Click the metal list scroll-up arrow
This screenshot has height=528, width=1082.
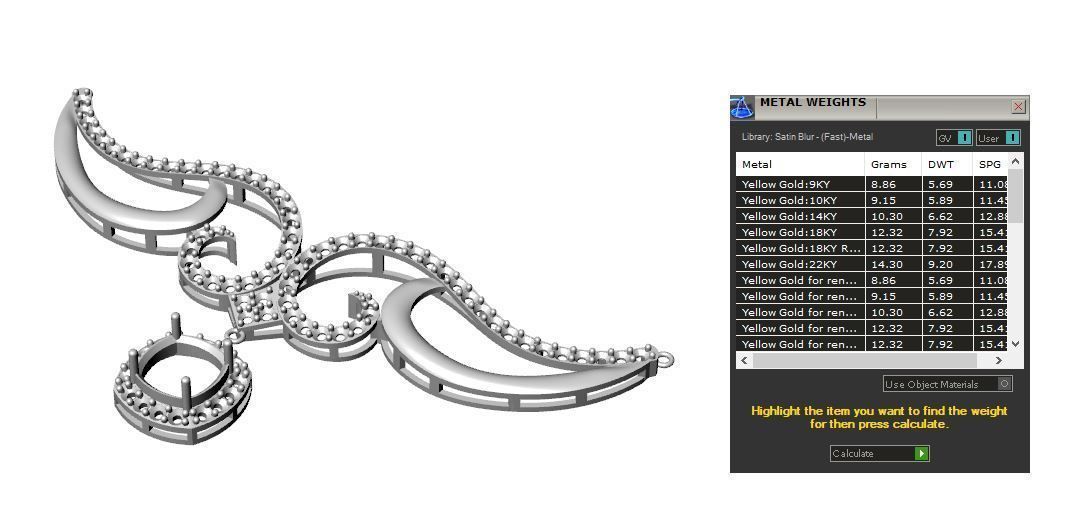coord(1015,161)
